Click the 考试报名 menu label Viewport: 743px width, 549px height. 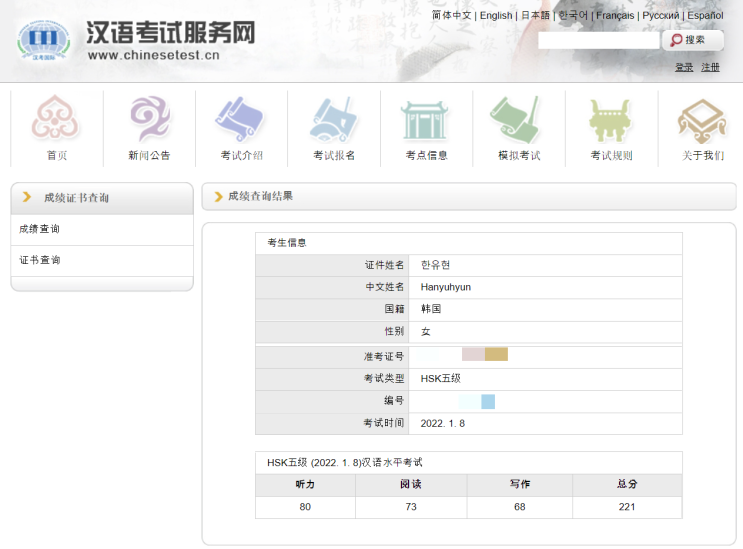point(334,155)
